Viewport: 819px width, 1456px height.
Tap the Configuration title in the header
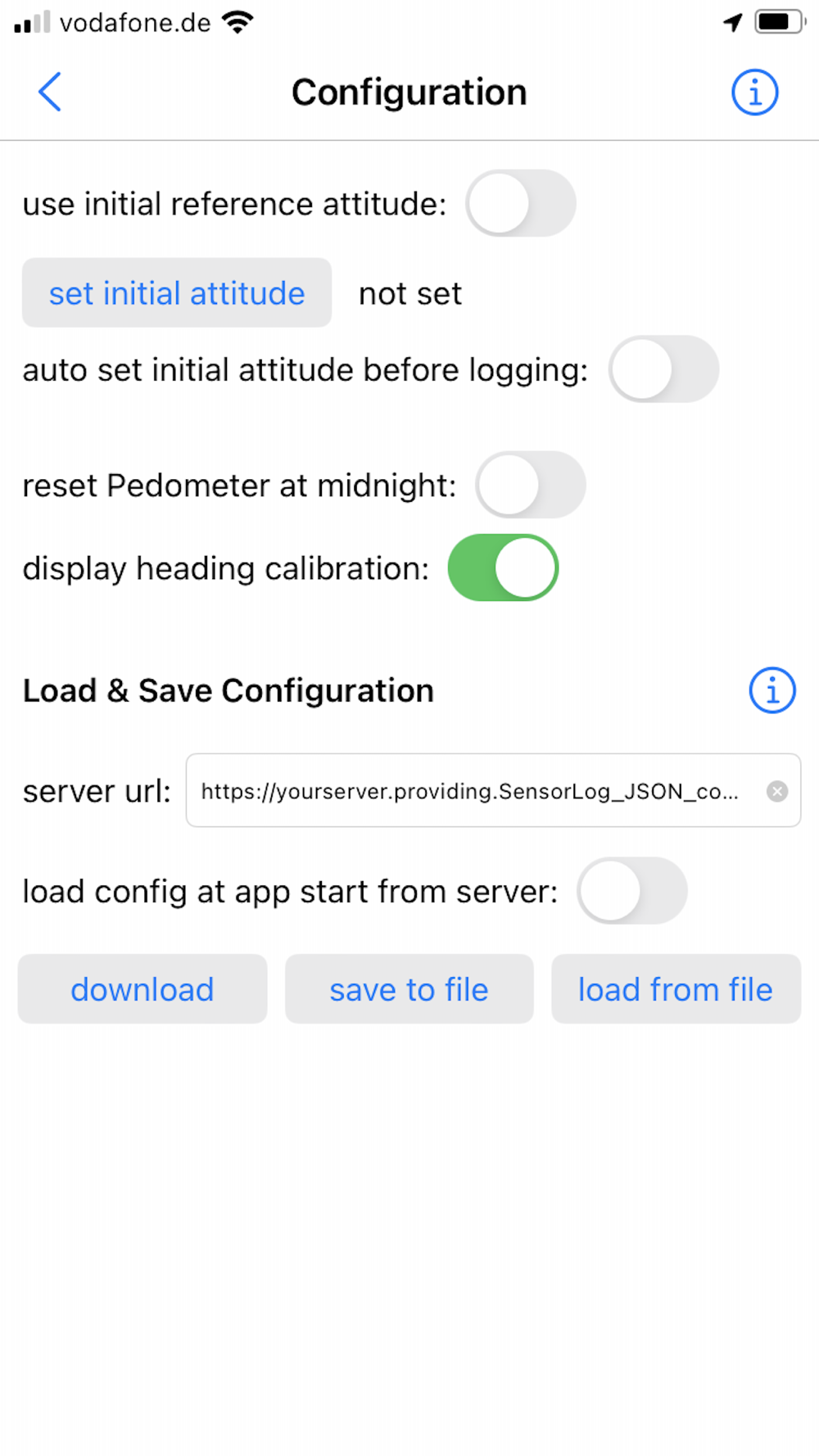409,93
